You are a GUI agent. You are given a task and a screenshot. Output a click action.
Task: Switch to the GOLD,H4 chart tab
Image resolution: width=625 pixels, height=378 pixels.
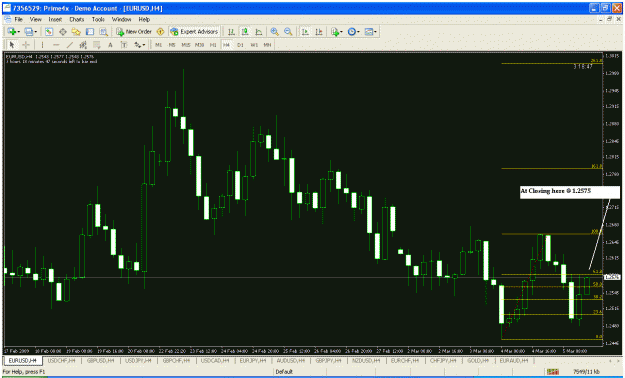[478, 360]
